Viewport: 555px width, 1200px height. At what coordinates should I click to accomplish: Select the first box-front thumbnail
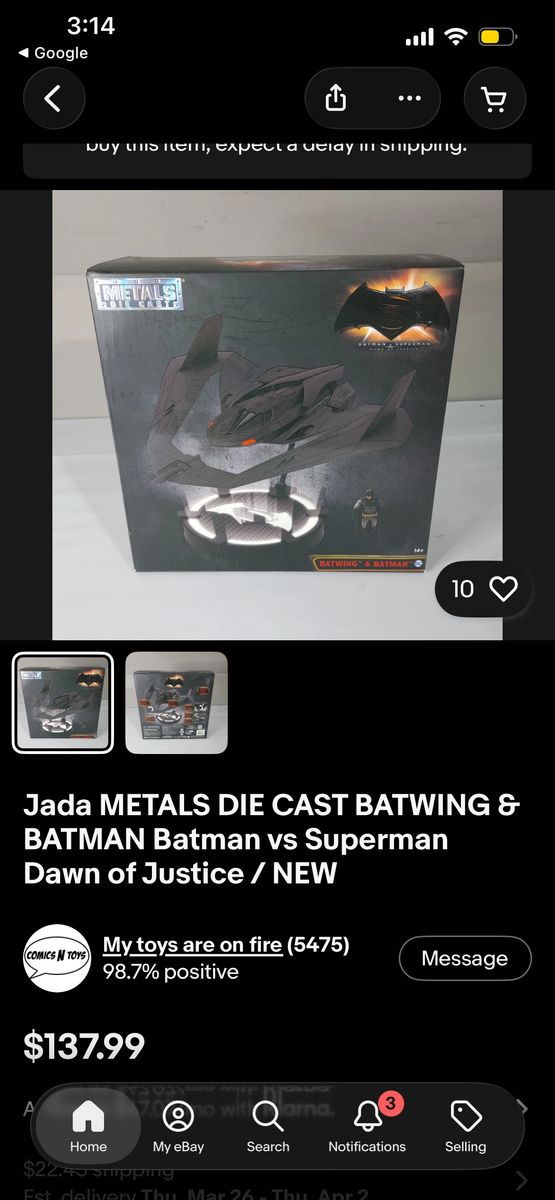click(63, 702)
